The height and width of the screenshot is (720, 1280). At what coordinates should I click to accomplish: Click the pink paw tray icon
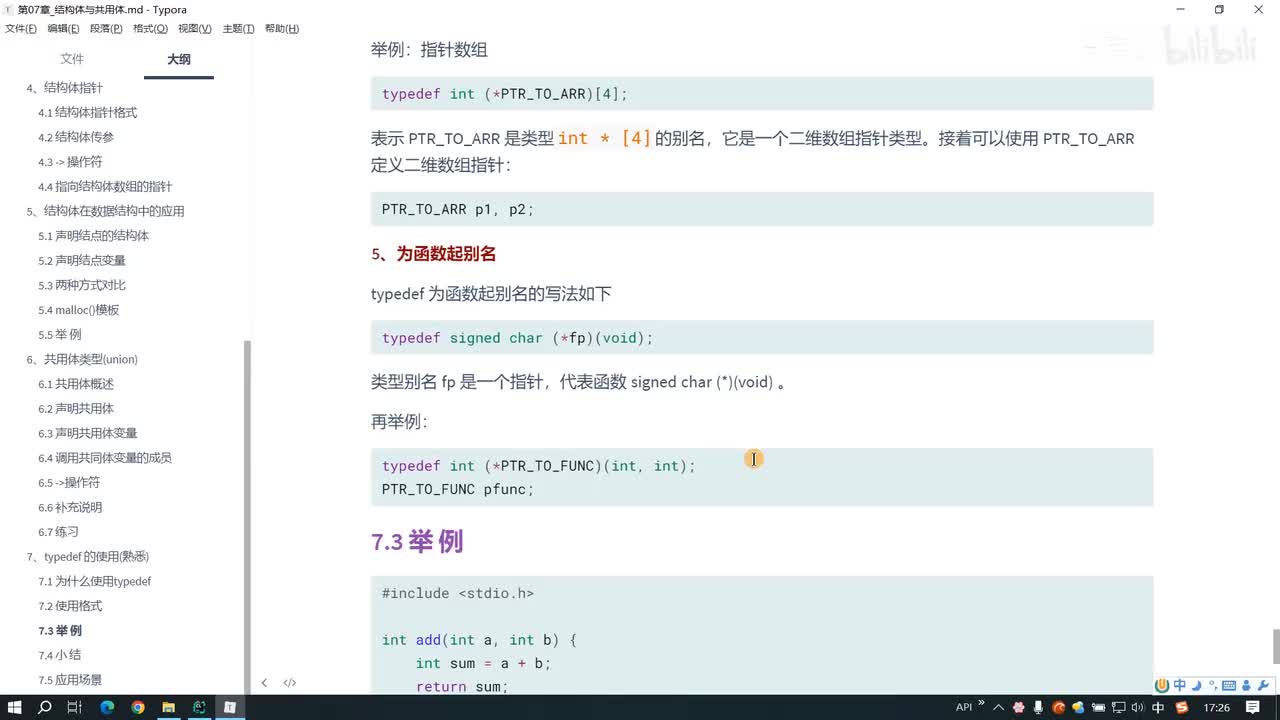[x=1019, y=707]
